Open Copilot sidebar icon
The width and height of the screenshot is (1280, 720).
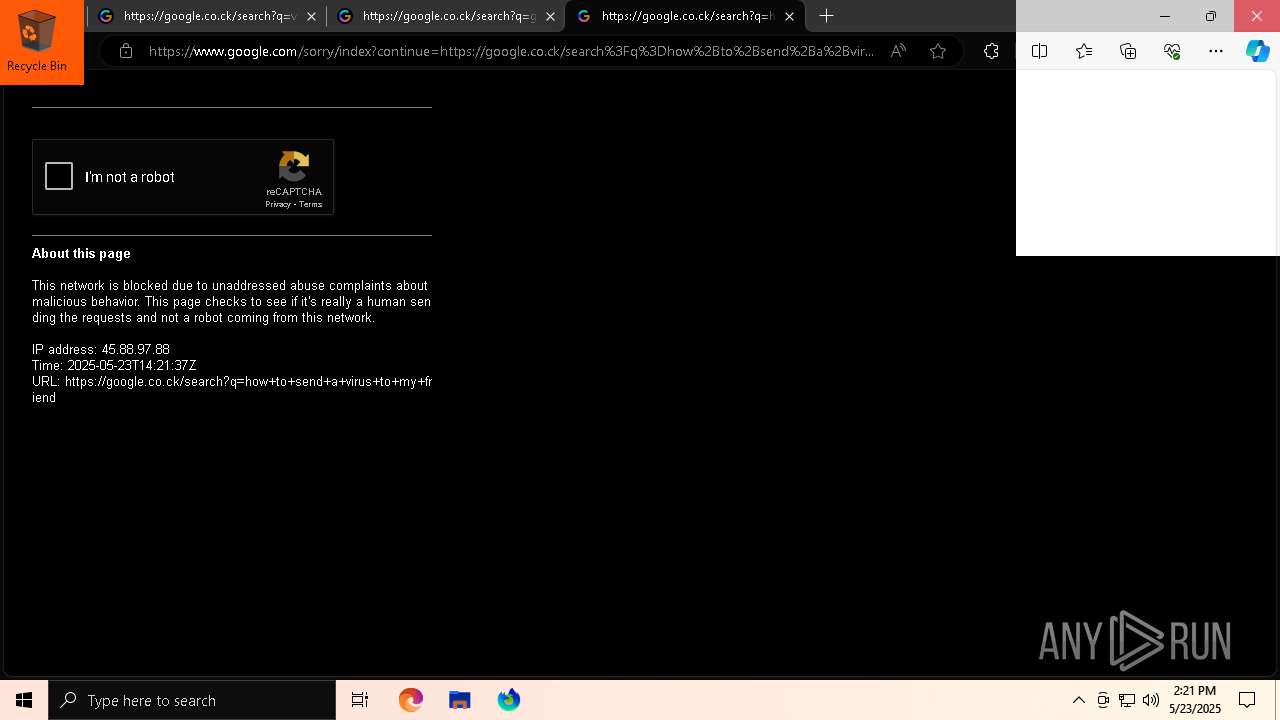click(1258, 51)
